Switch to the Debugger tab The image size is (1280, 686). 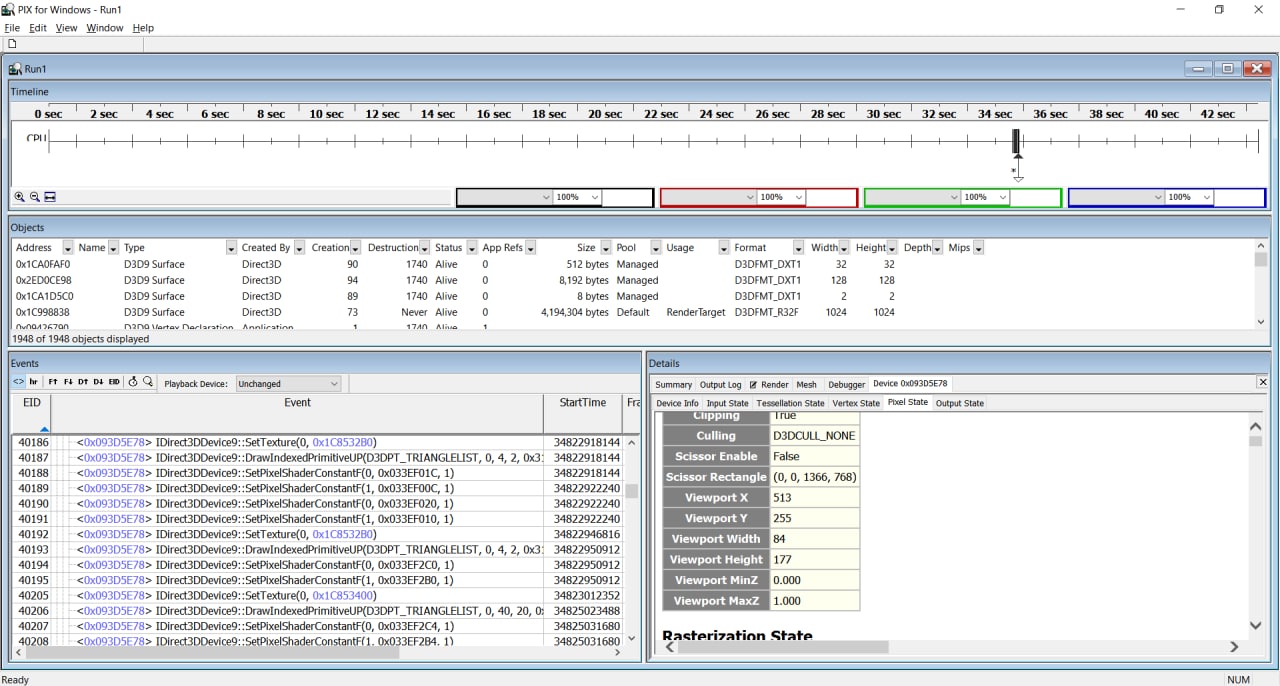coord(846,384)
